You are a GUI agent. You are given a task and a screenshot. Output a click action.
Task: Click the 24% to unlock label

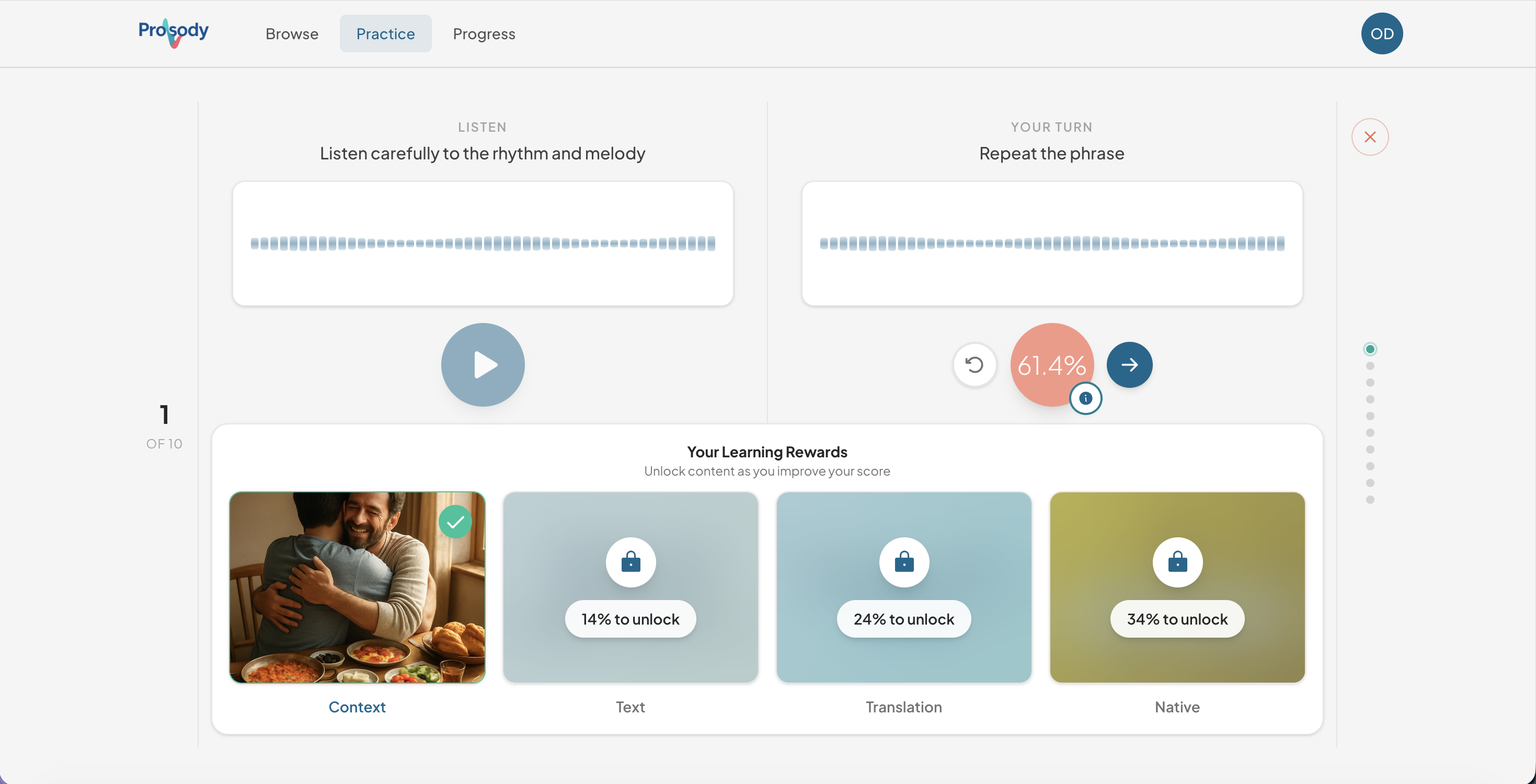[903, 618]
